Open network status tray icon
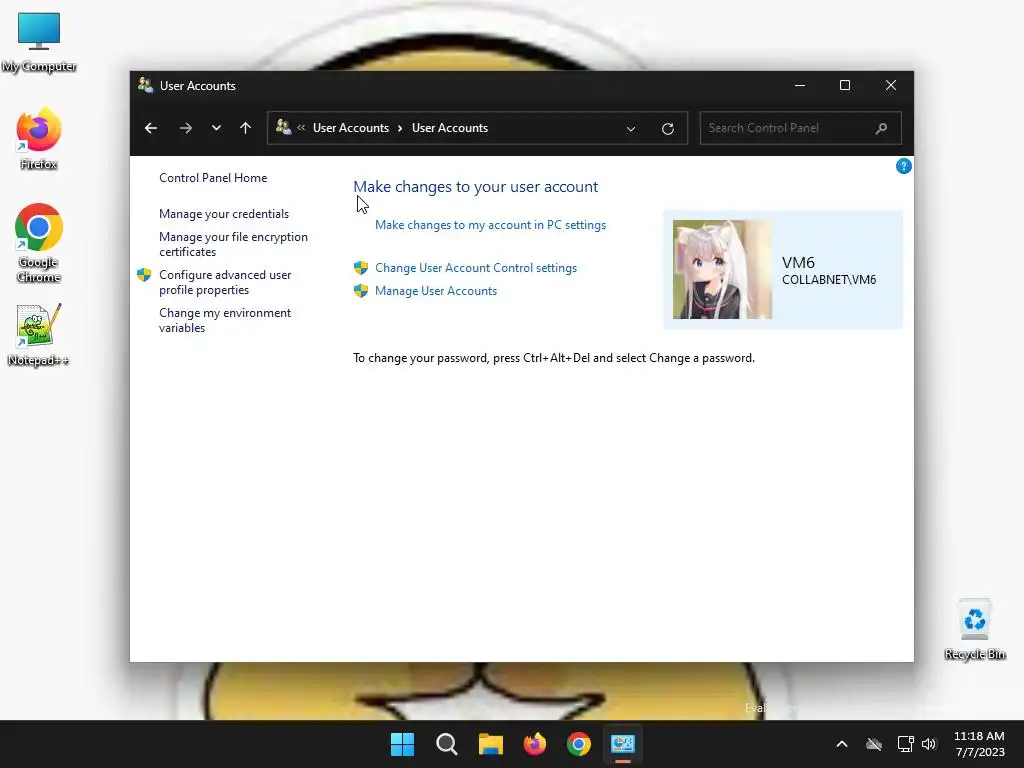Image resolution: width=1024 pixels, height=768 pixels. point(905,744)
